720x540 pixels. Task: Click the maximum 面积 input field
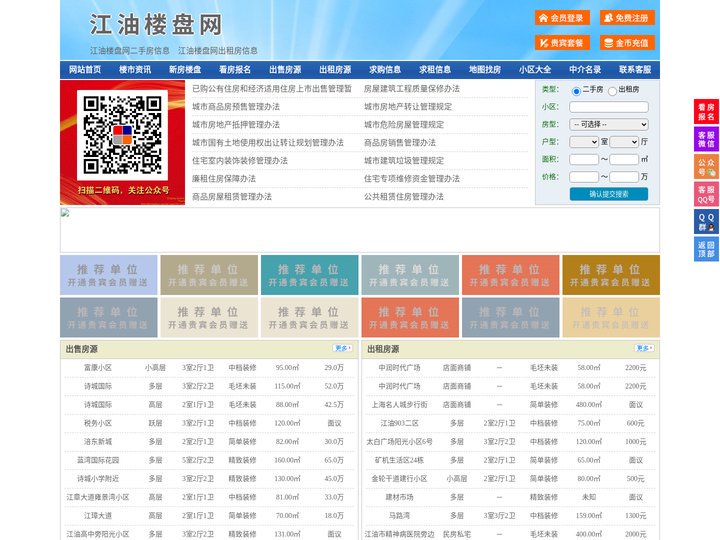click(624, 159)
